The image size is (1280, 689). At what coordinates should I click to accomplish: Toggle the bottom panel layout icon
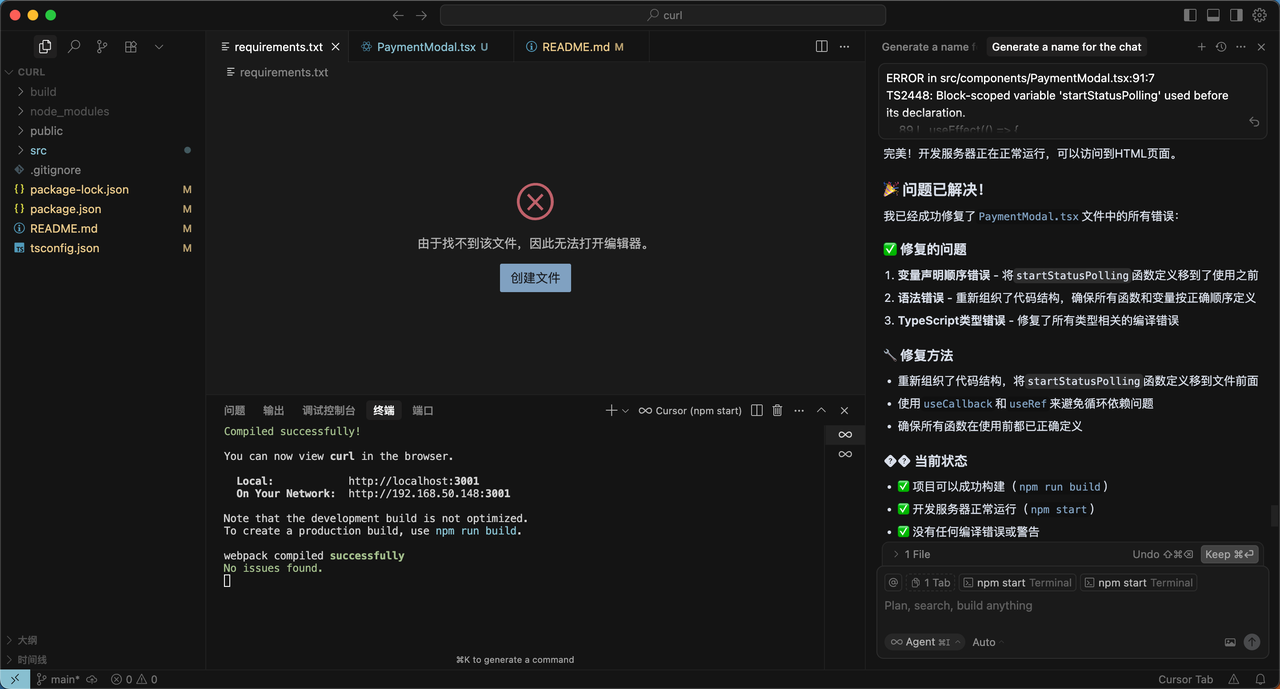click(1213, 15)
